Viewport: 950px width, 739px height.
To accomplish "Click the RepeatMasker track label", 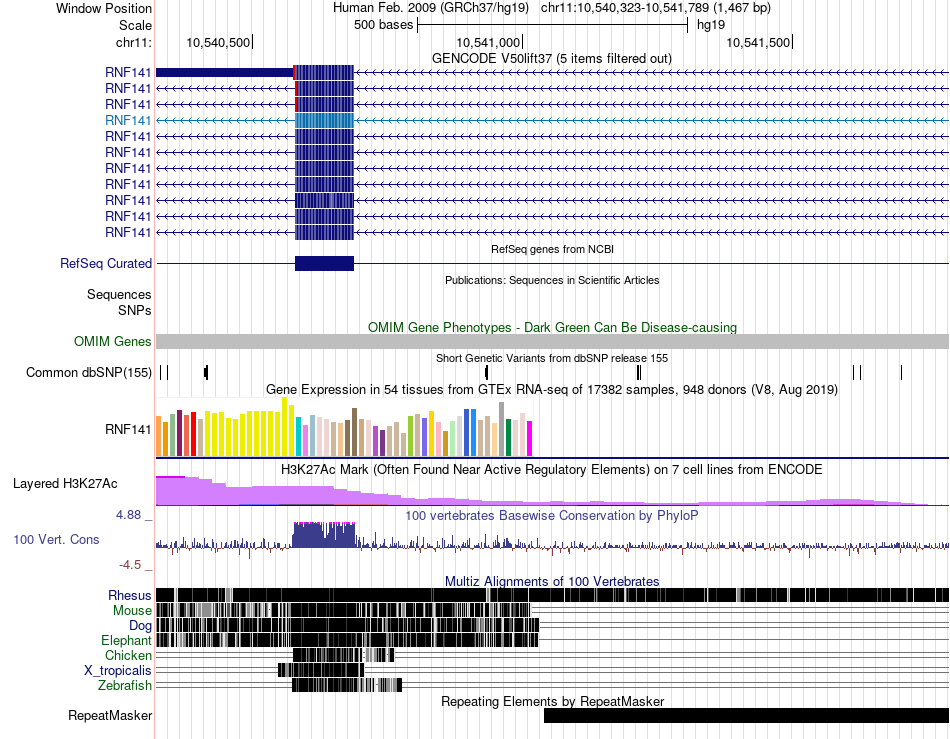I will click(110, 716).
